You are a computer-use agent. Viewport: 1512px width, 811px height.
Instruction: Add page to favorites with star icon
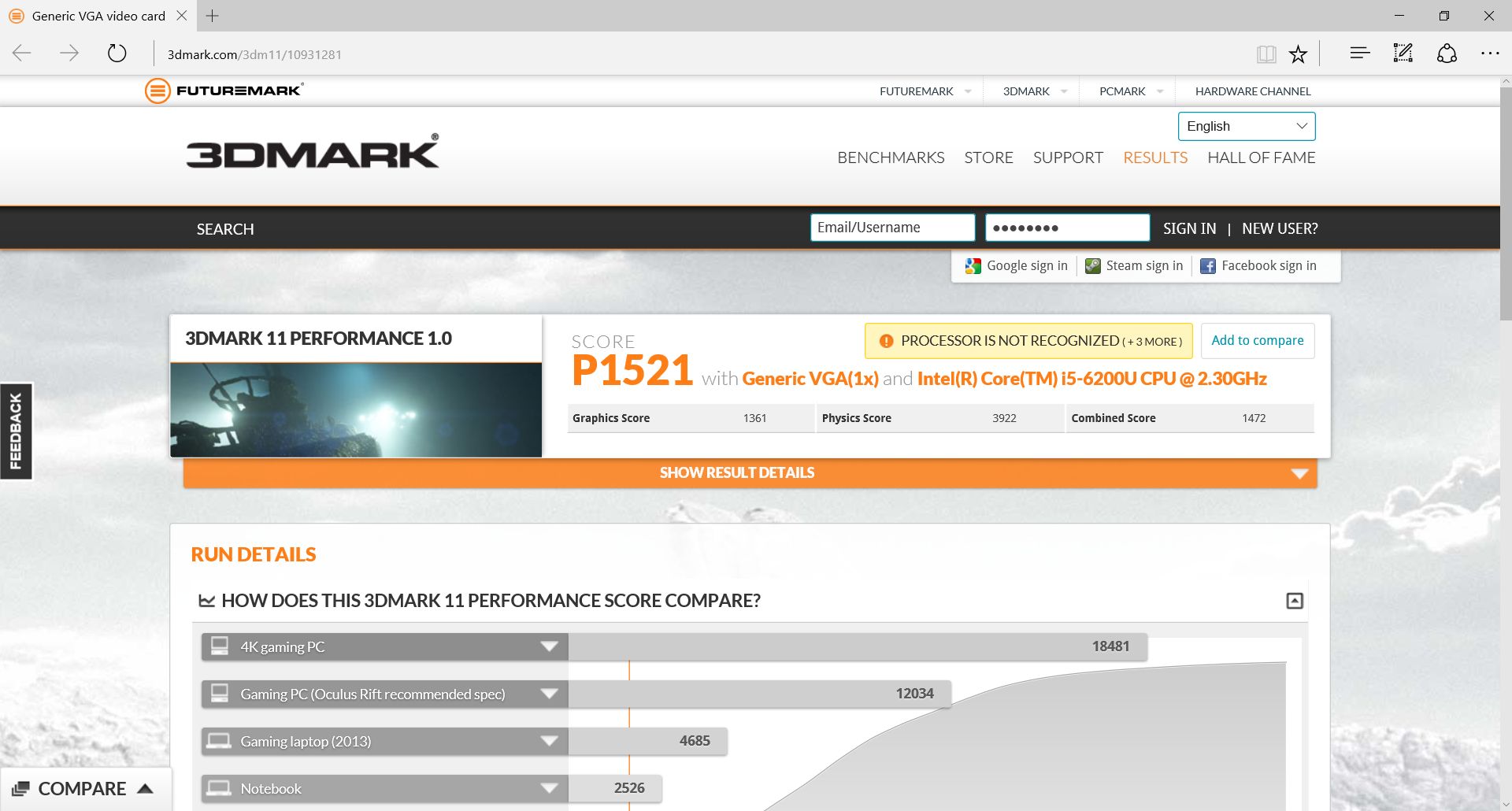pos(1298,54)
